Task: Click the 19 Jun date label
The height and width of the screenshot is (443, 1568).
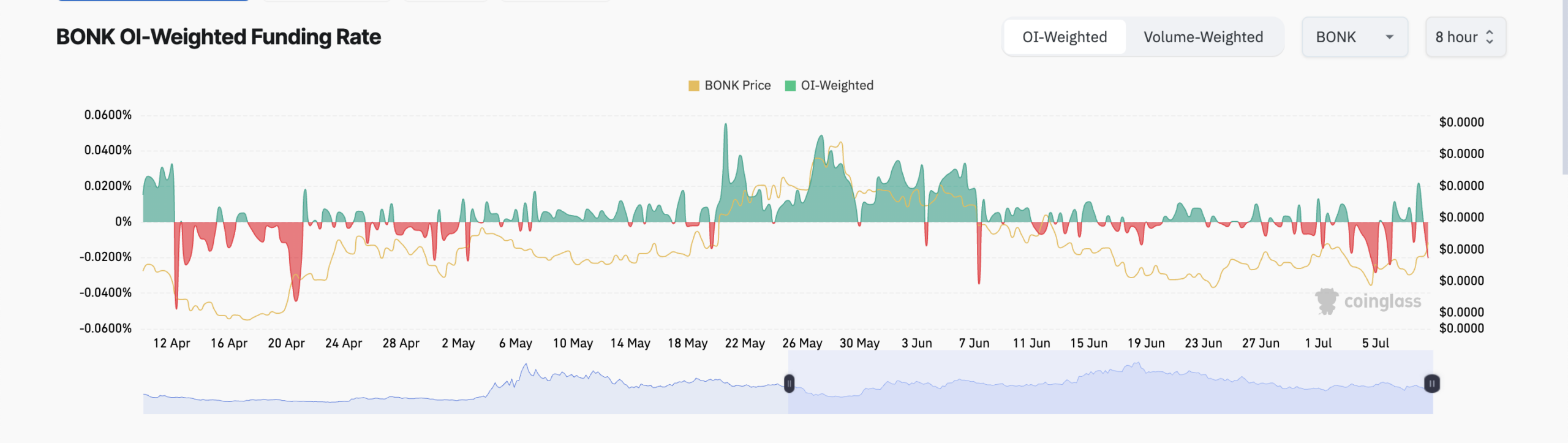Action: pyautogui.click(x=1146, y=343)
